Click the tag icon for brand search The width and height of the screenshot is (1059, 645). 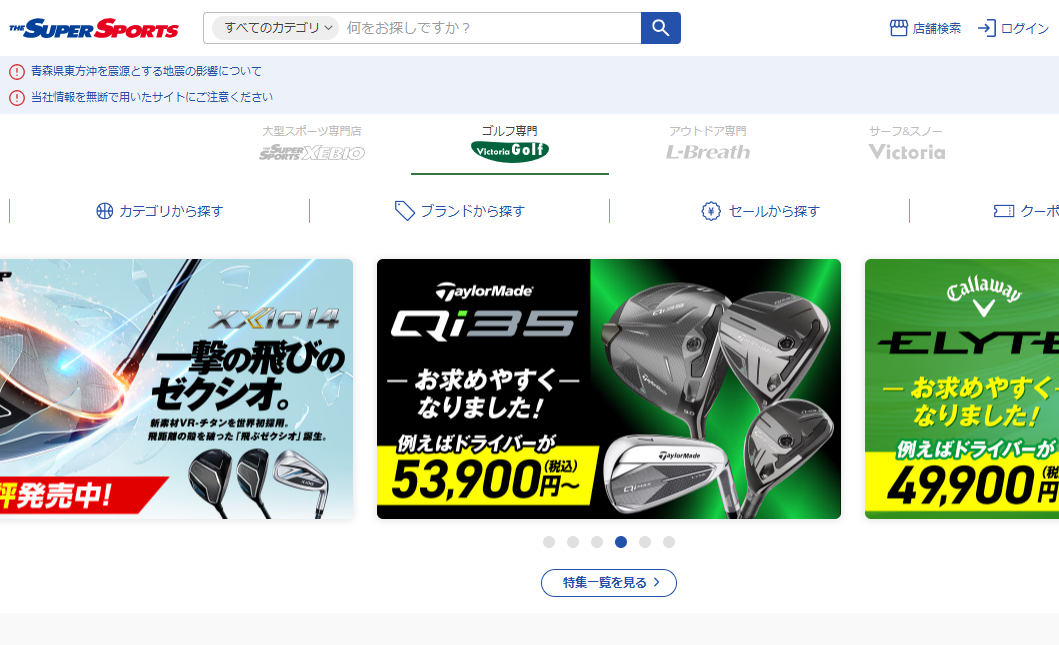(404, 211)
